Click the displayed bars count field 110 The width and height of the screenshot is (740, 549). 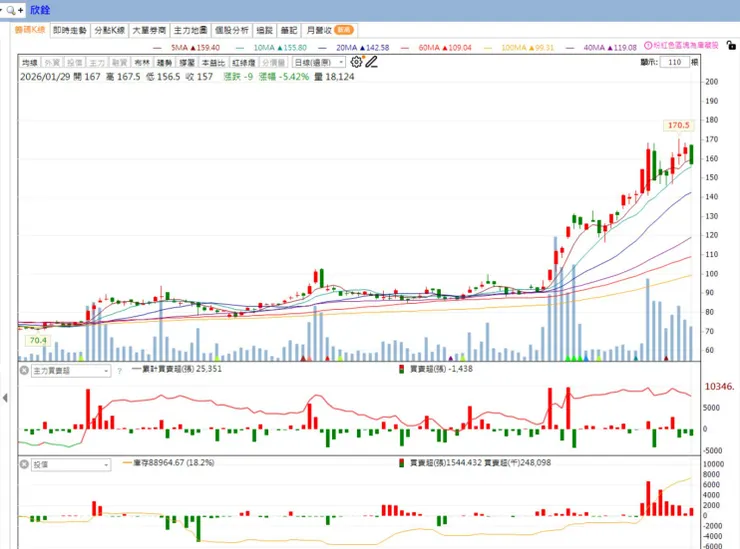pyautogui.click(x=674, y=62)
